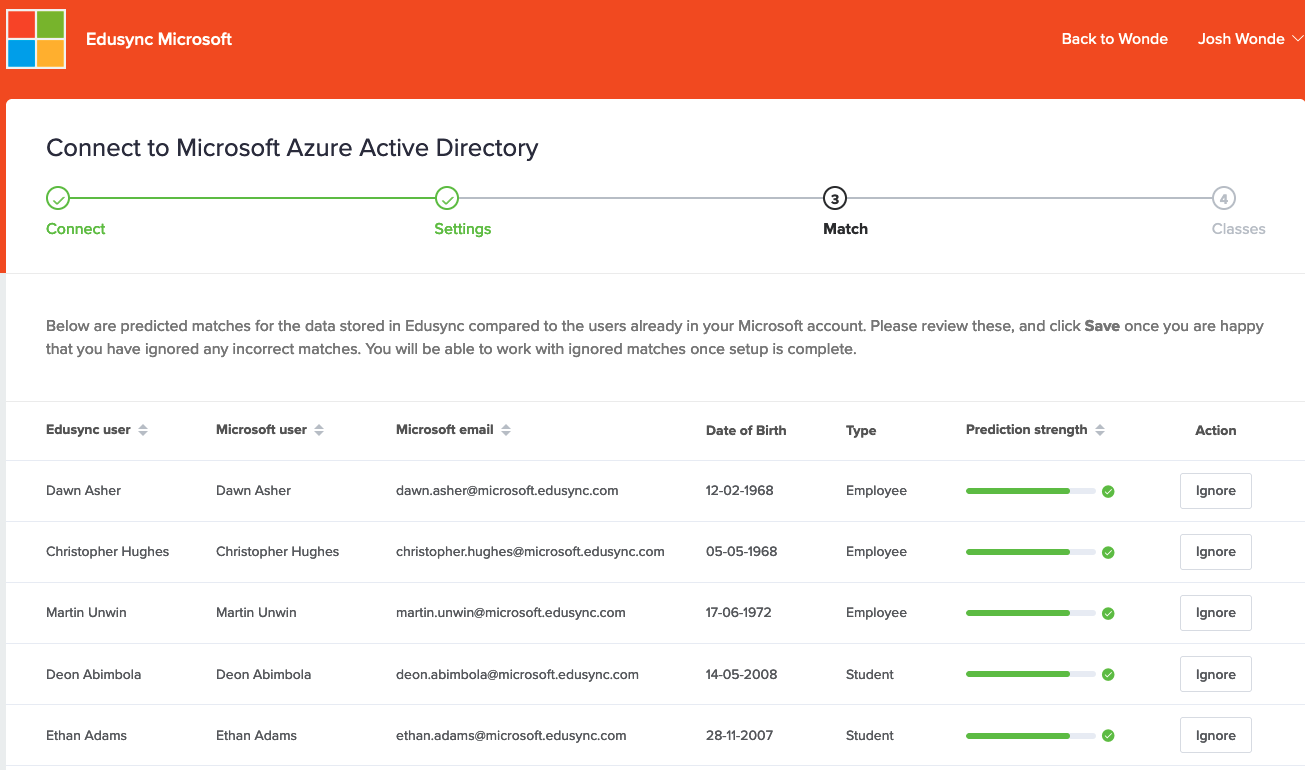Click the Classes step number 4 circle

click(x=1224, y=198)
